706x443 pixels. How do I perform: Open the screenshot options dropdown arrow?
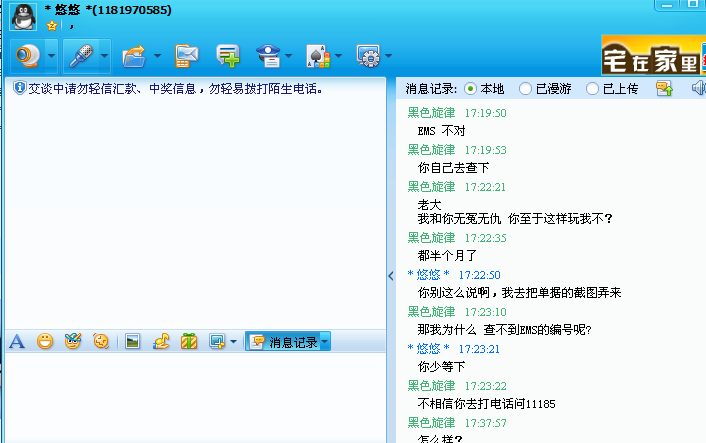pyautogui.click(x=233, y=342)
